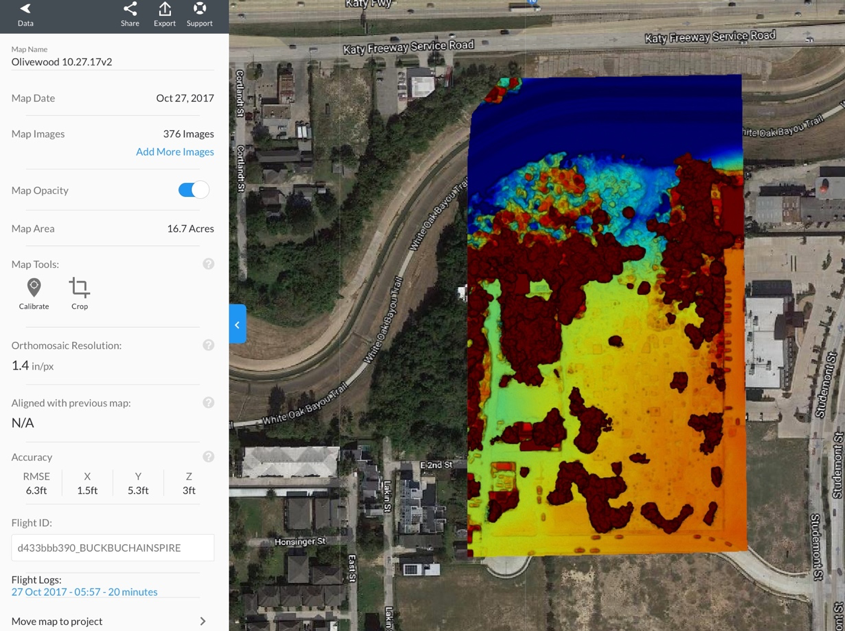Show help for Accuracy
The image size is (845, 631).
point(209,457)
